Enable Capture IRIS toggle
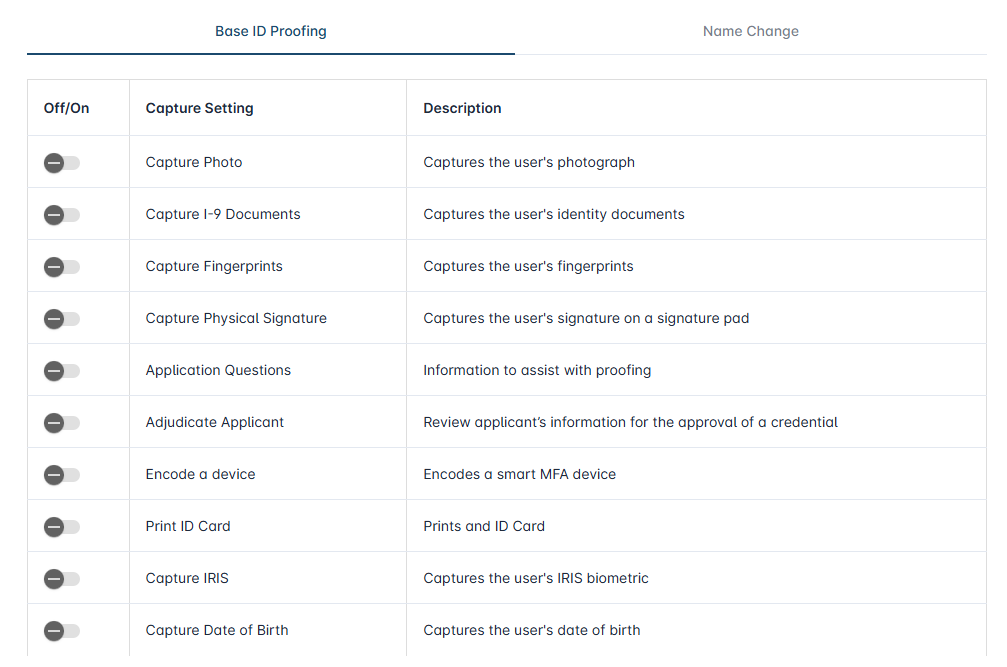Screen dimensions: 1007x667 pyautogui.click(x=62, y=579)
